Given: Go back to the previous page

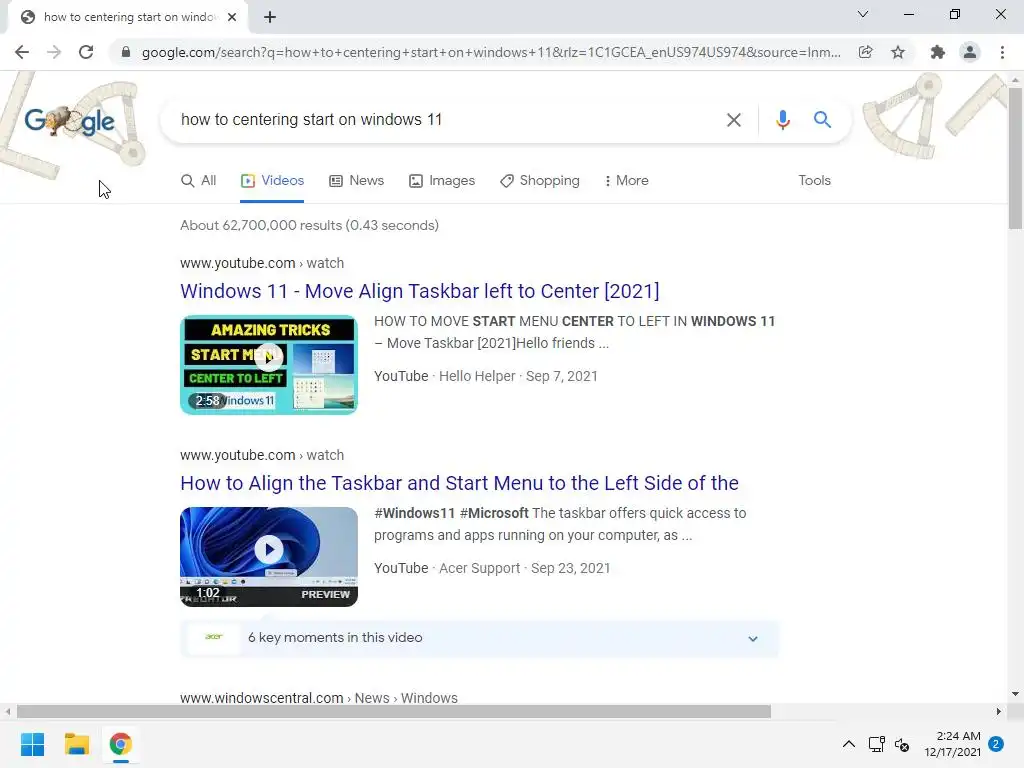Looking at the screenshot, I should [x=22, y=52].
